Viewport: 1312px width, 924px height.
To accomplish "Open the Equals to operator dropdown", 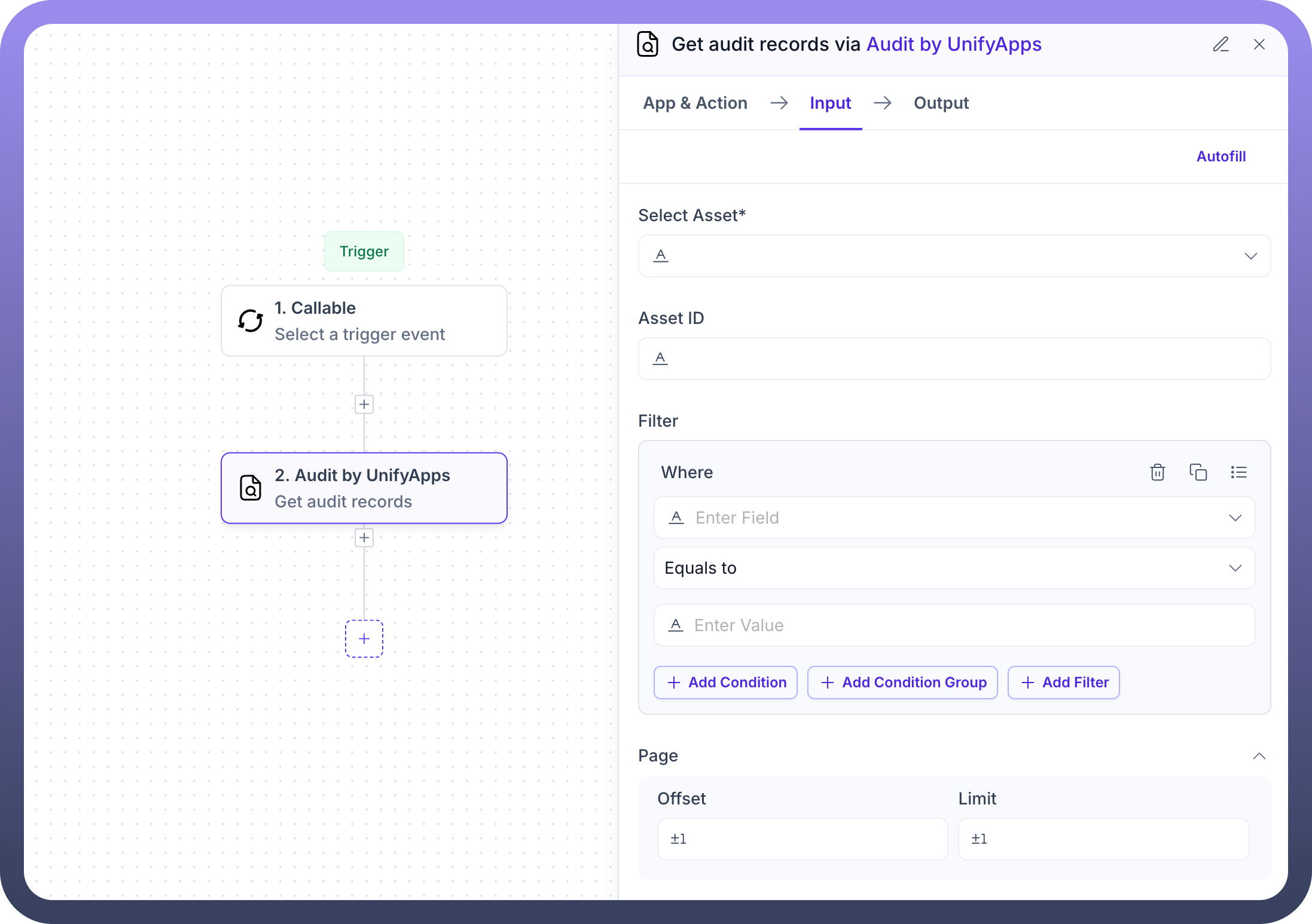I will [954, 568].
